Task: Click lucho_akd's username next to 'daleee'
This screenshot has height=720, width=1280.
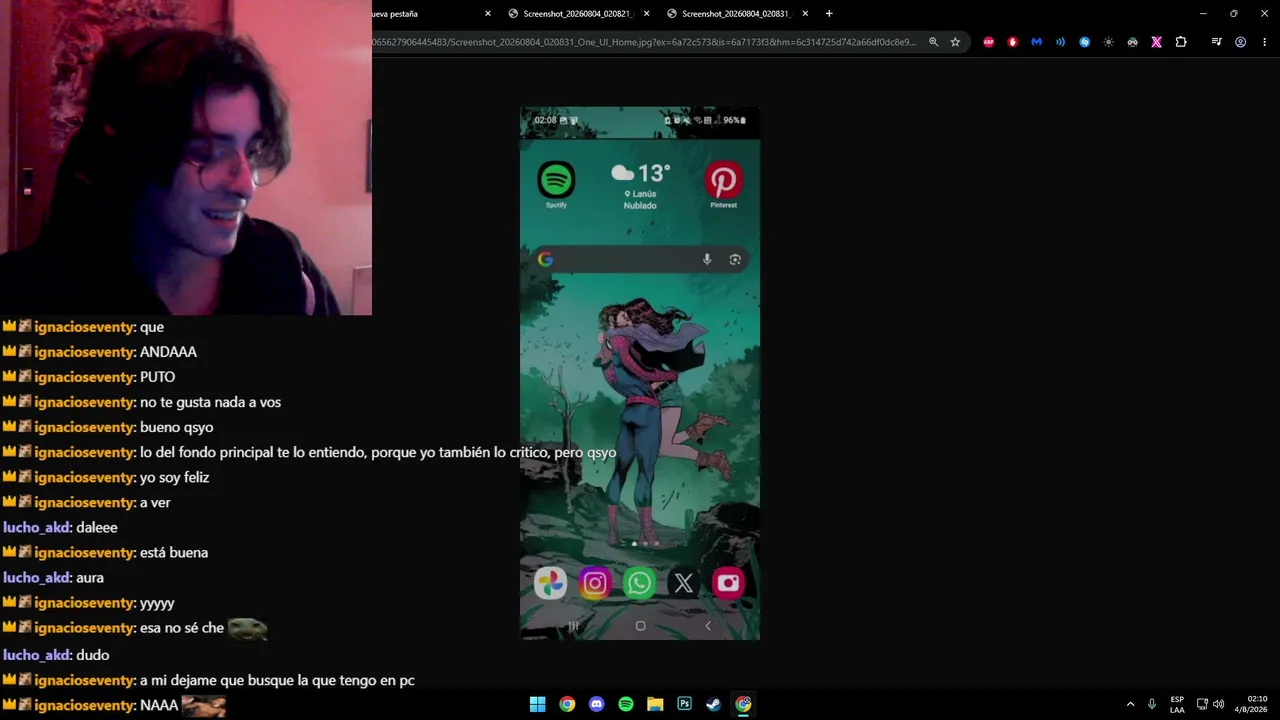Action: tap(36, 528)
